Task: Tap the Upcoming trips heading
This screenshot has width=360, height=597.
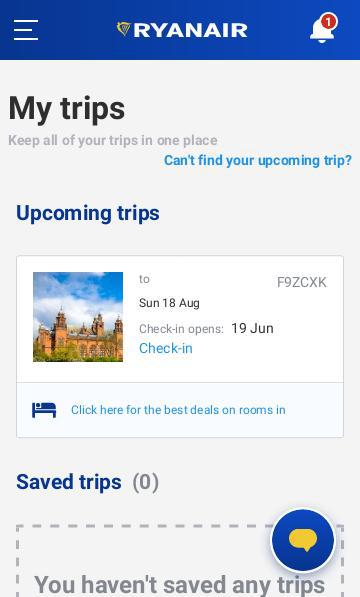Action: (x=88, y=213)
